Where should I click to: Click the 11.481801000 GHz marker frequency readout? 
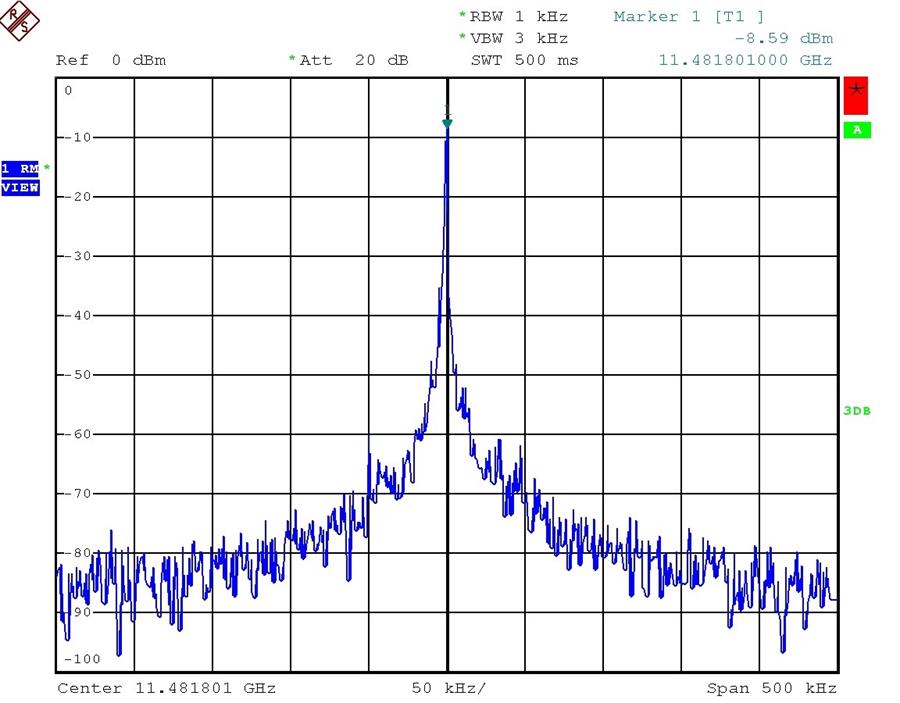coord(745,61)
